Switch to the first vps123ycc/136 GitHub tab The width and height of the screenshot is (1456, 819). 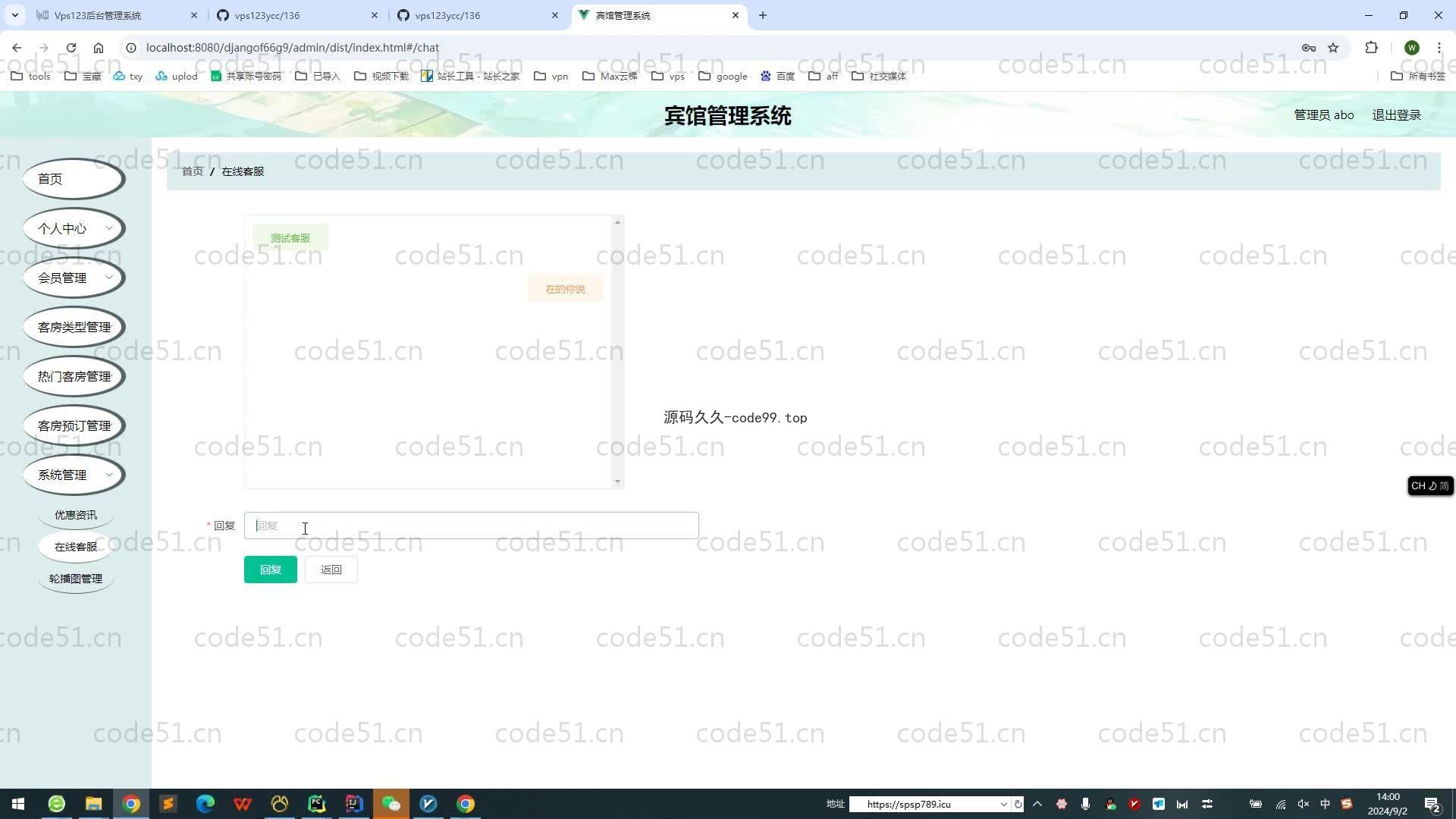point(297,15)
